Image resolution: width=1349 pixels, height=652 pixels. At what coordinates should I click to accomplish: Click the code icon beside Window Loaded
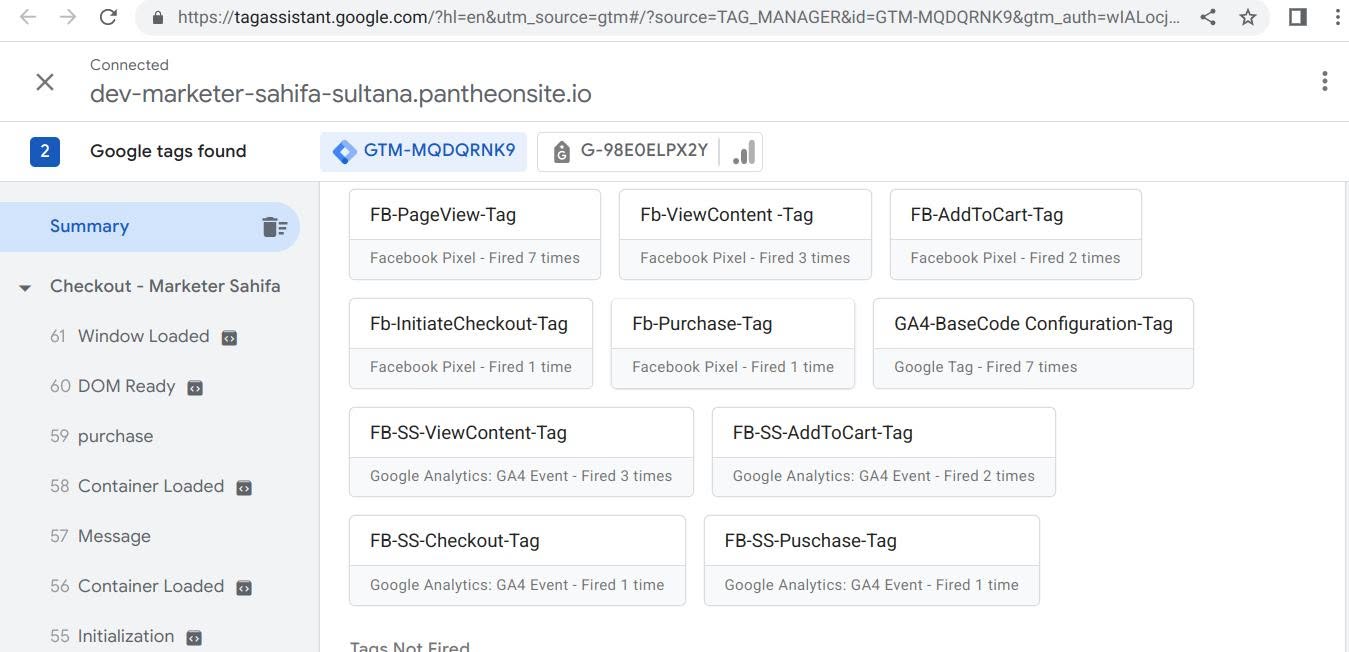click(x=229, y=338)
